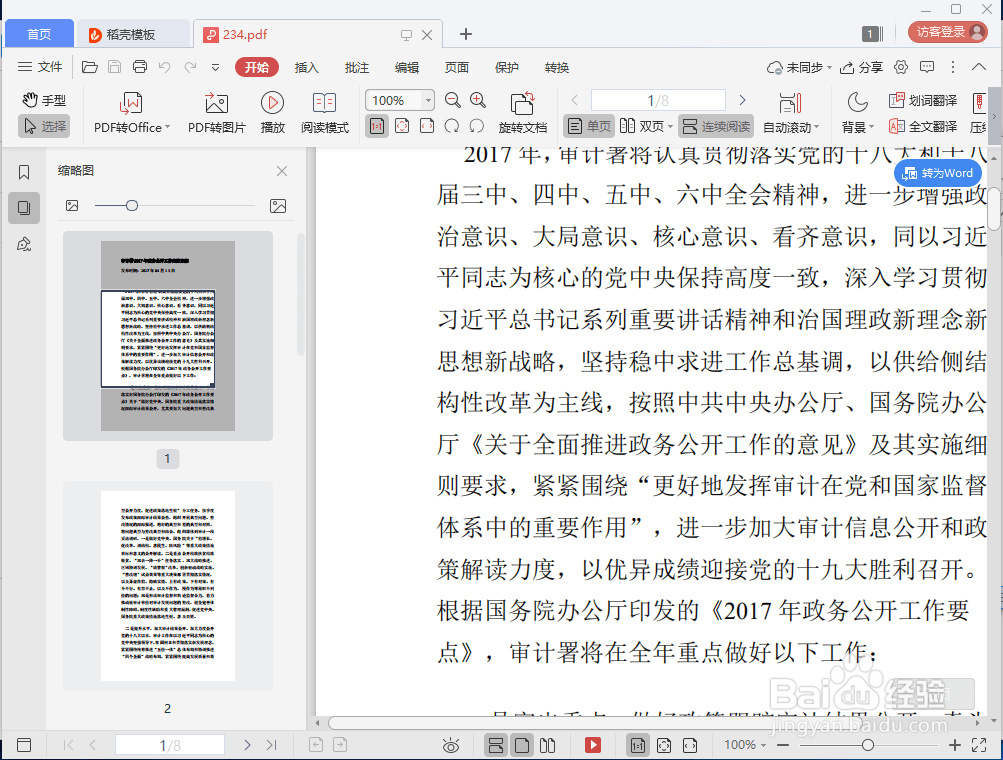This screenshot has width=1003, height=760.
Task: Switch to the 插入 ribbon tab
Action: [x=306, y=67]
